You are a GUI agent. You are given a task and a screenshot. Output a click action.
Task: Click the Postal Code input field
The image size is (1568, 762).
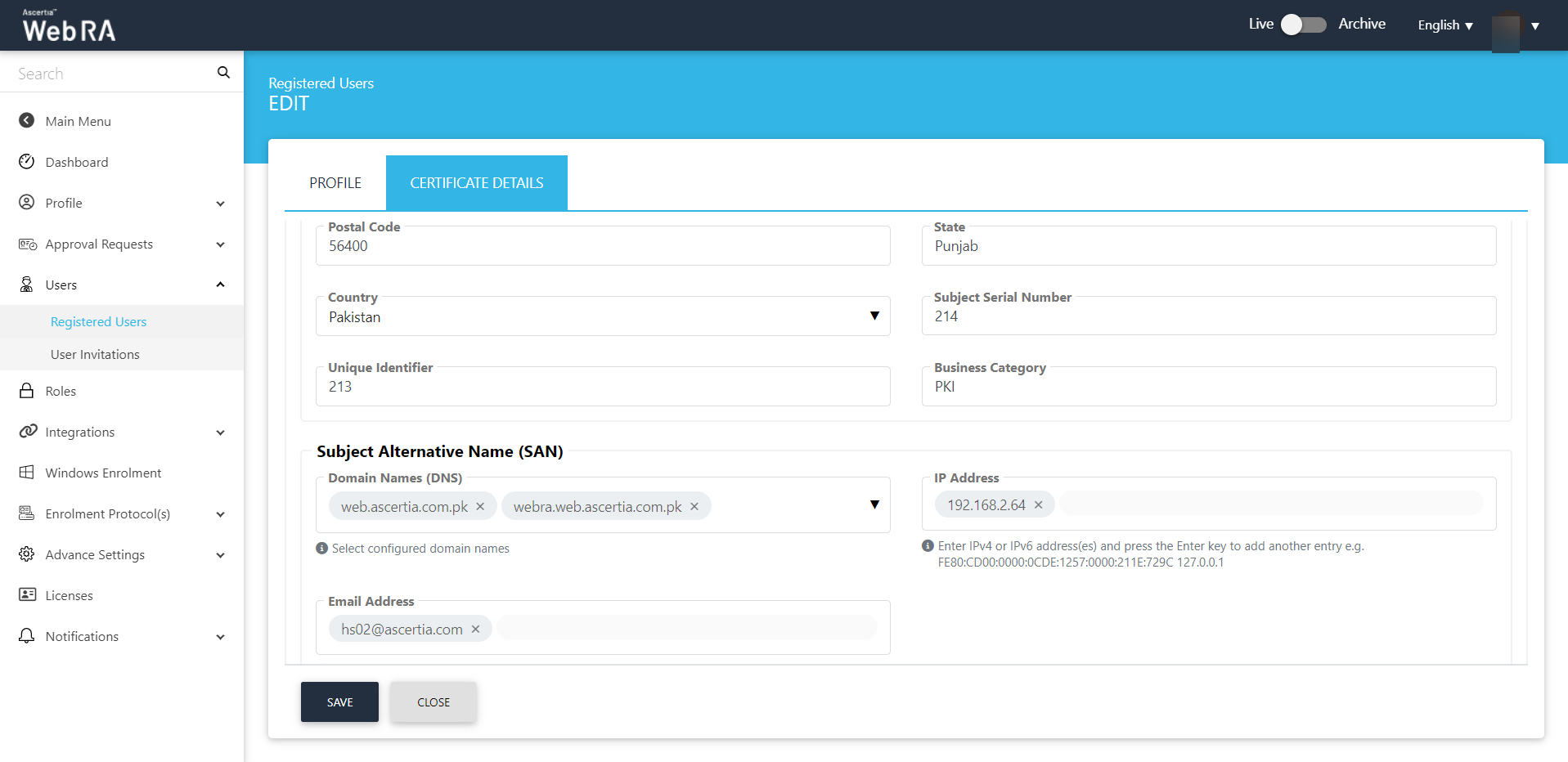pyautogui.click(x=603, y=247)
